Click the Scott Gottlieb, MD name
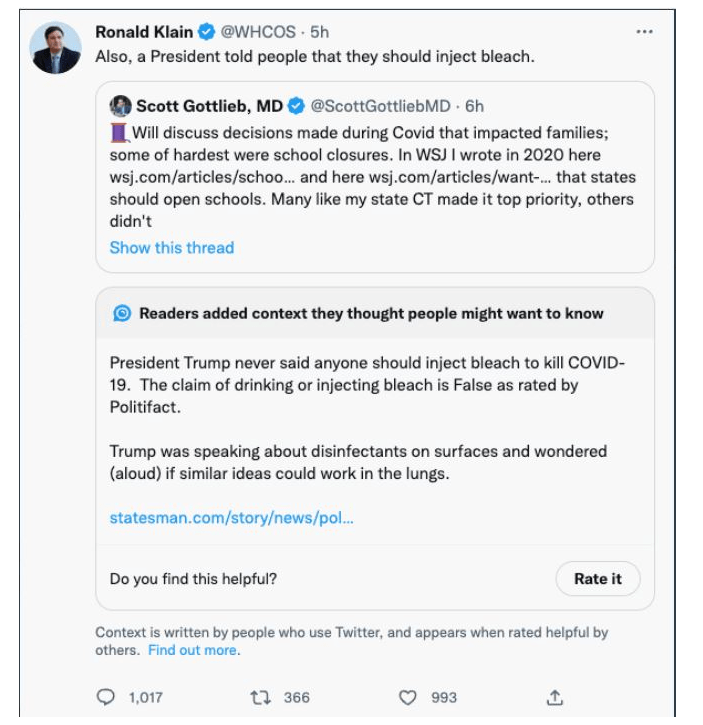The height and width of the screenshot is (725, 703). point(209,106)
